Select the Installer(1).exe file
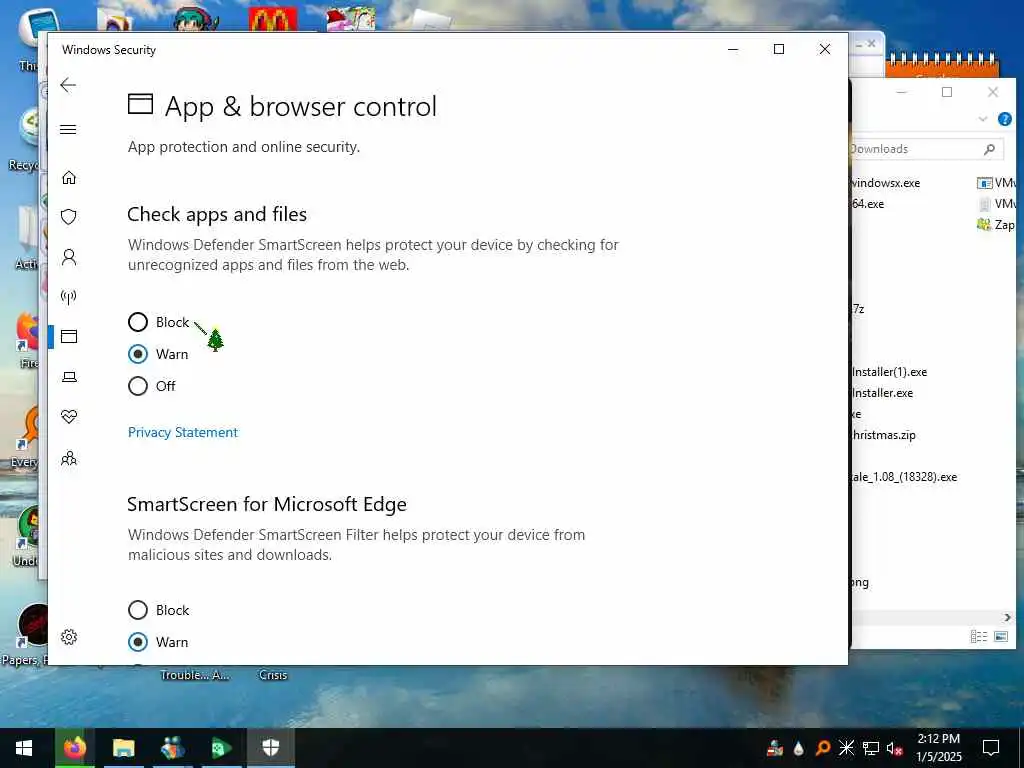This screenshot has width=1024, height=768. pos(889,372)
